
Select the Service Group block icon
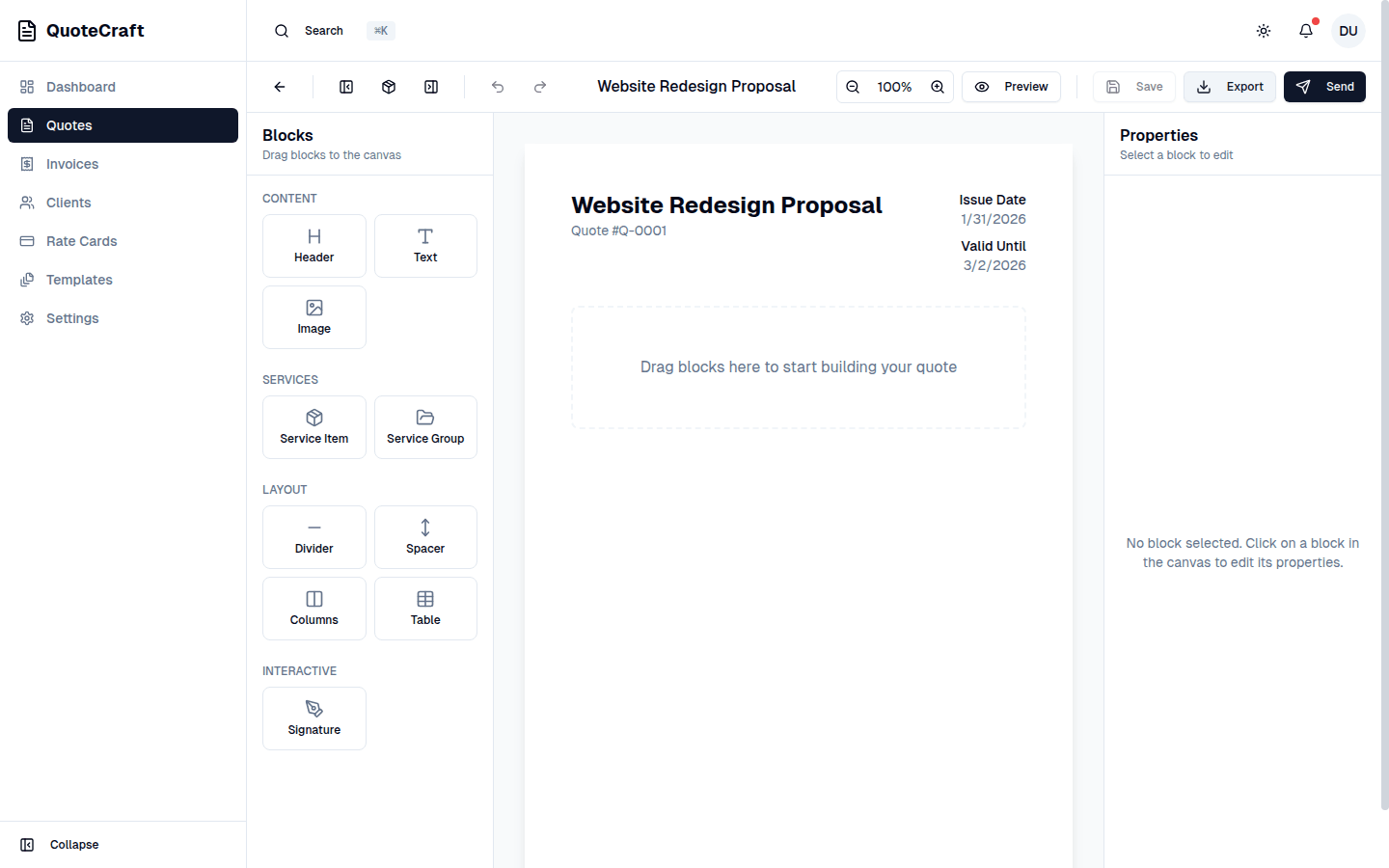pyautogui.click(x=425, y=419)
